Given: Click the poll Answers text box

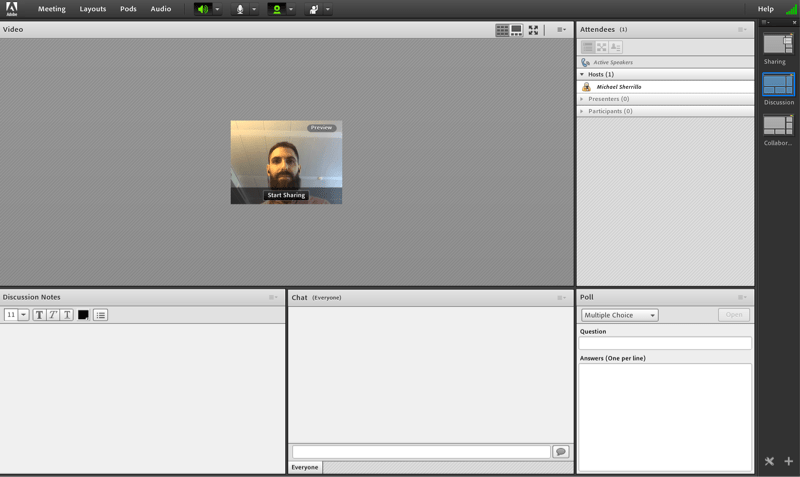Looking at the screenshot, I should click(x=665, y=417).
